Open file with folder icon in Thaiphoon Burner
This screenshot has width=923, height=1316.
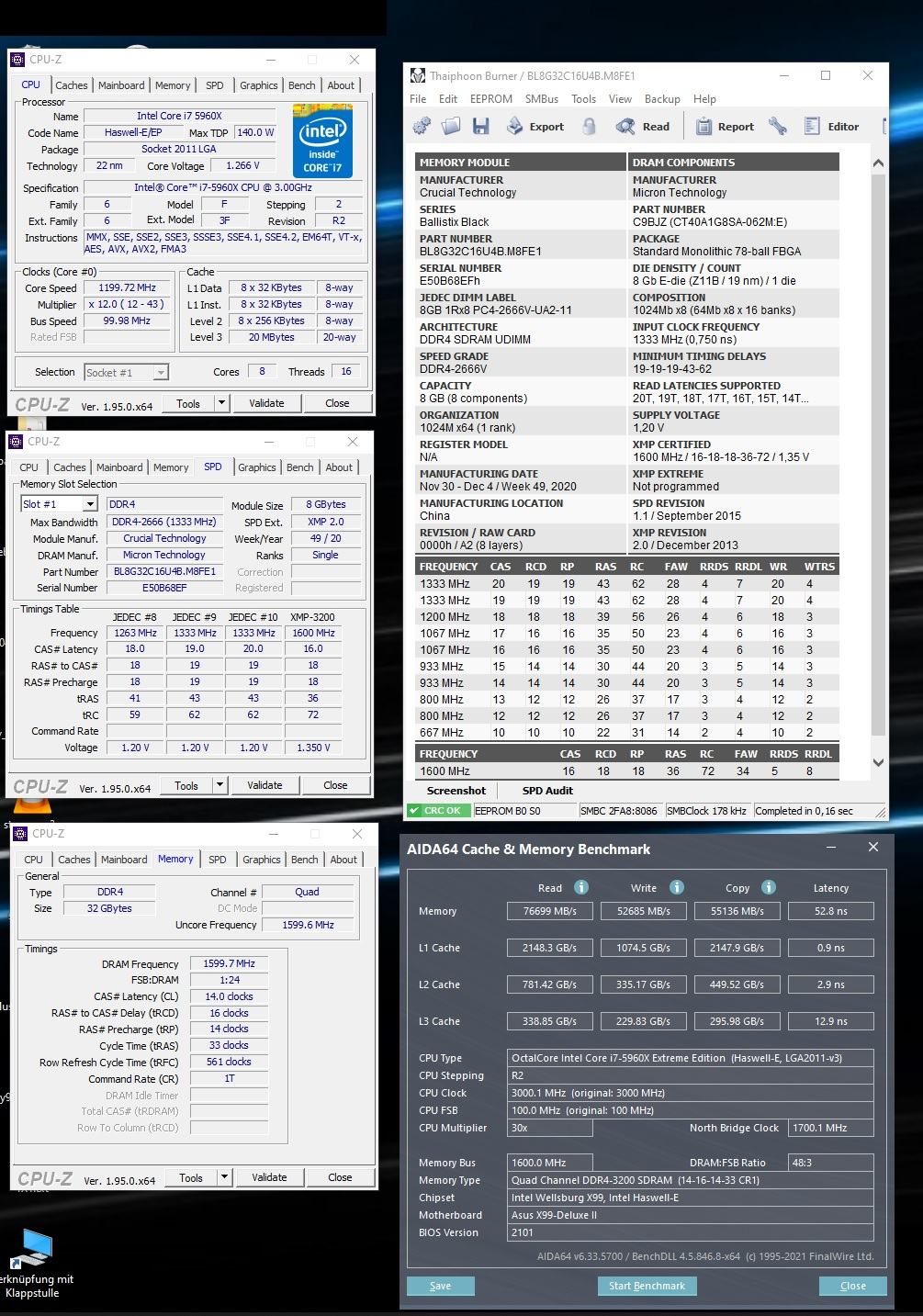[451, 127]
